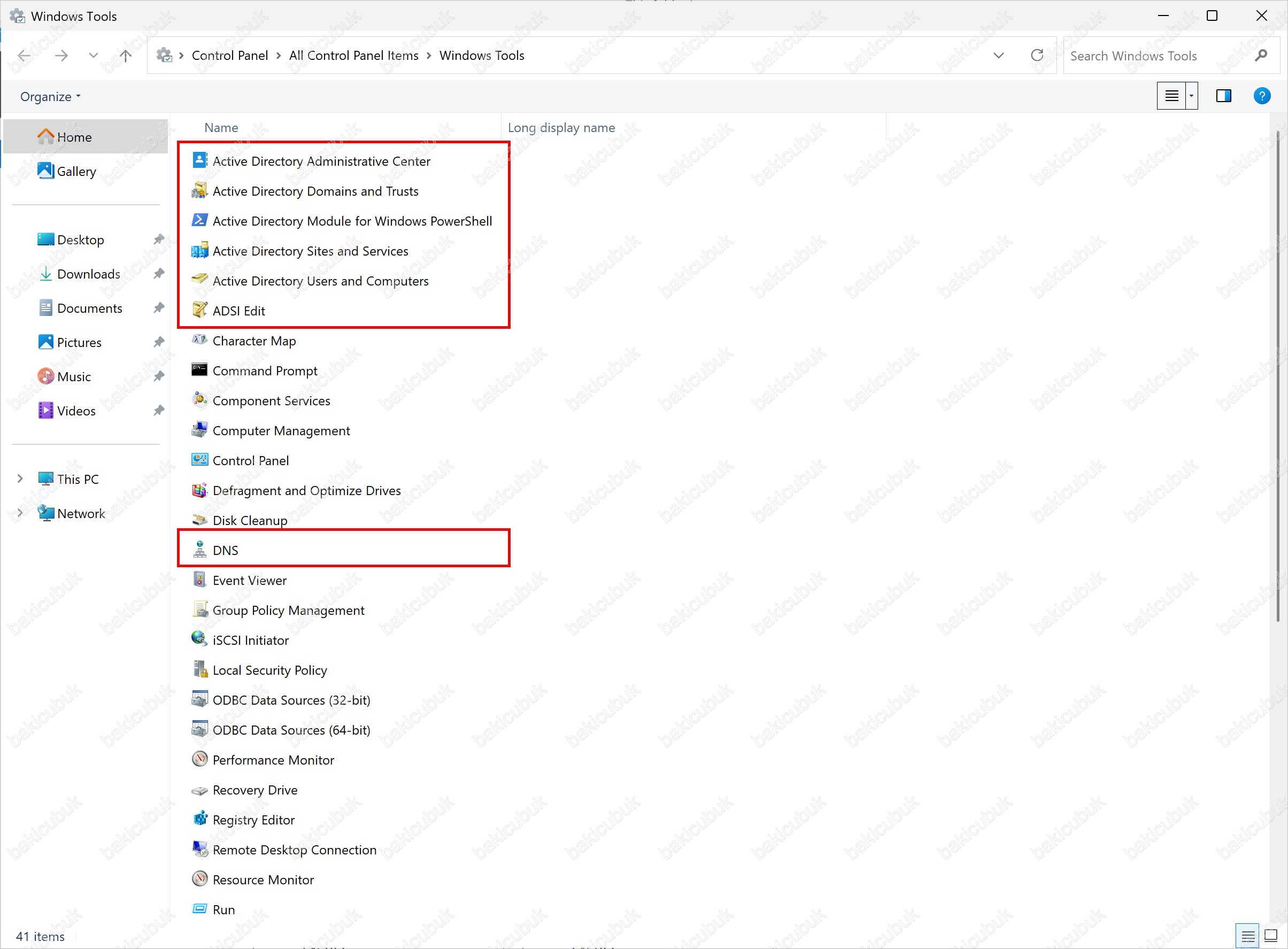The image size is (1288, 949).
Task: Navigate to Control Panel breadcrumb
Action: (x=229, y=56)
